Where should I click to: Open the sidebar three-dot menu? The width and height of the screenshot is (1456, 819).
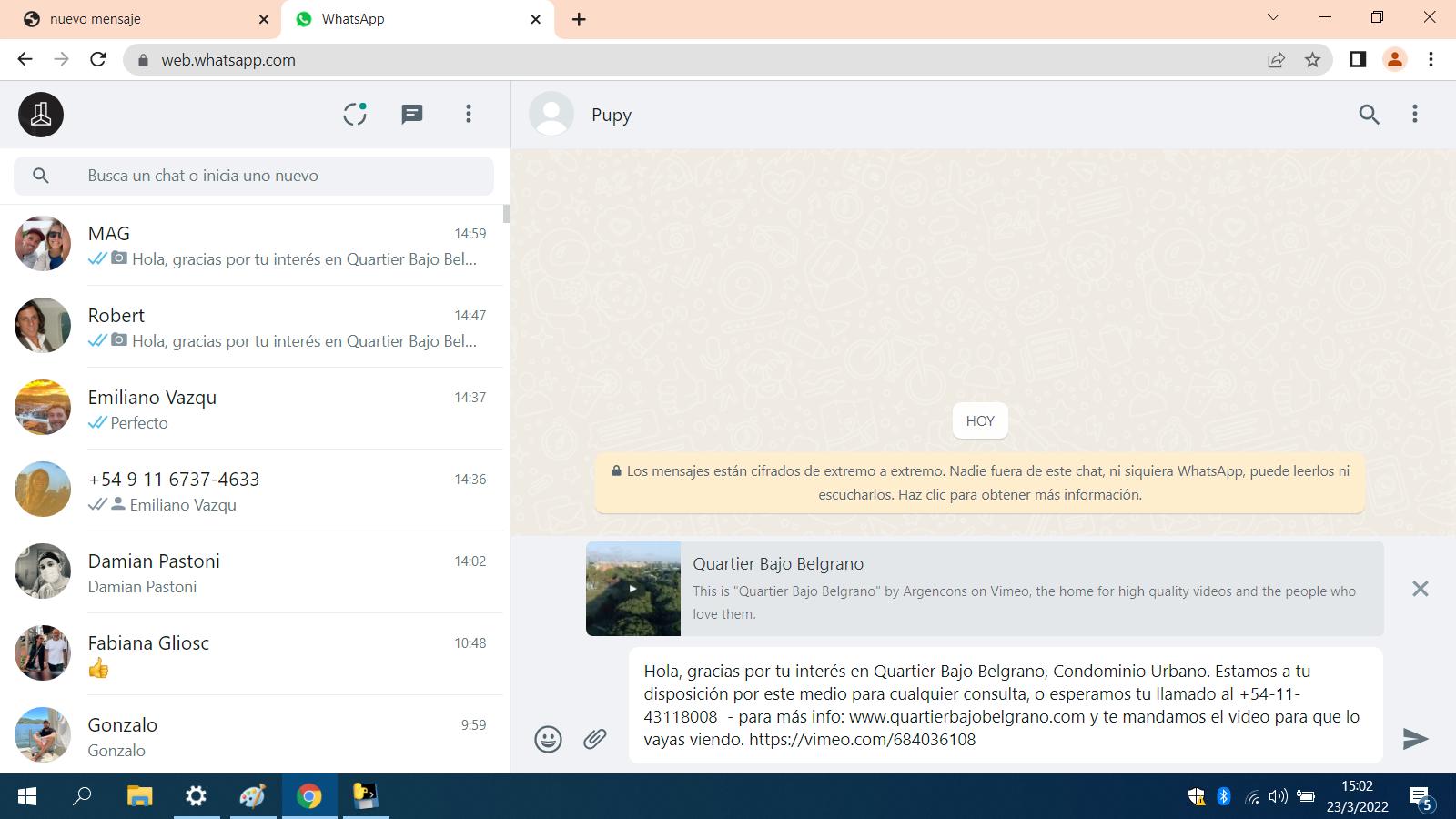[469, 114]
